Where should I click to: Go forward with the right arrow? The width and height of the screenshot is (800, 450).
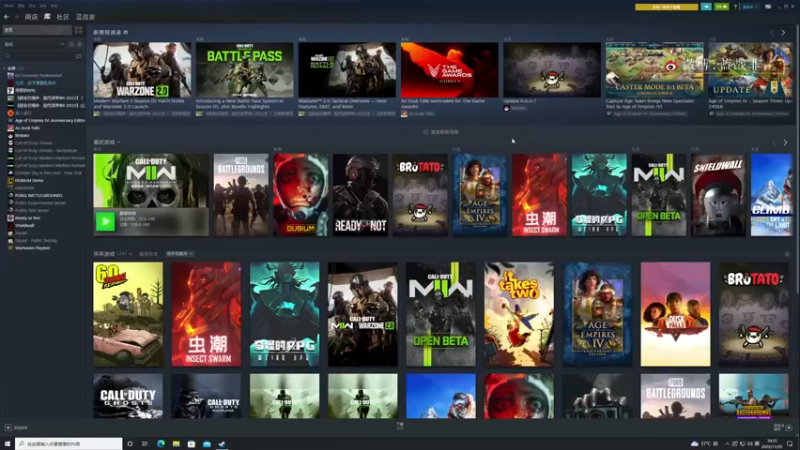(x=16, y=17)
